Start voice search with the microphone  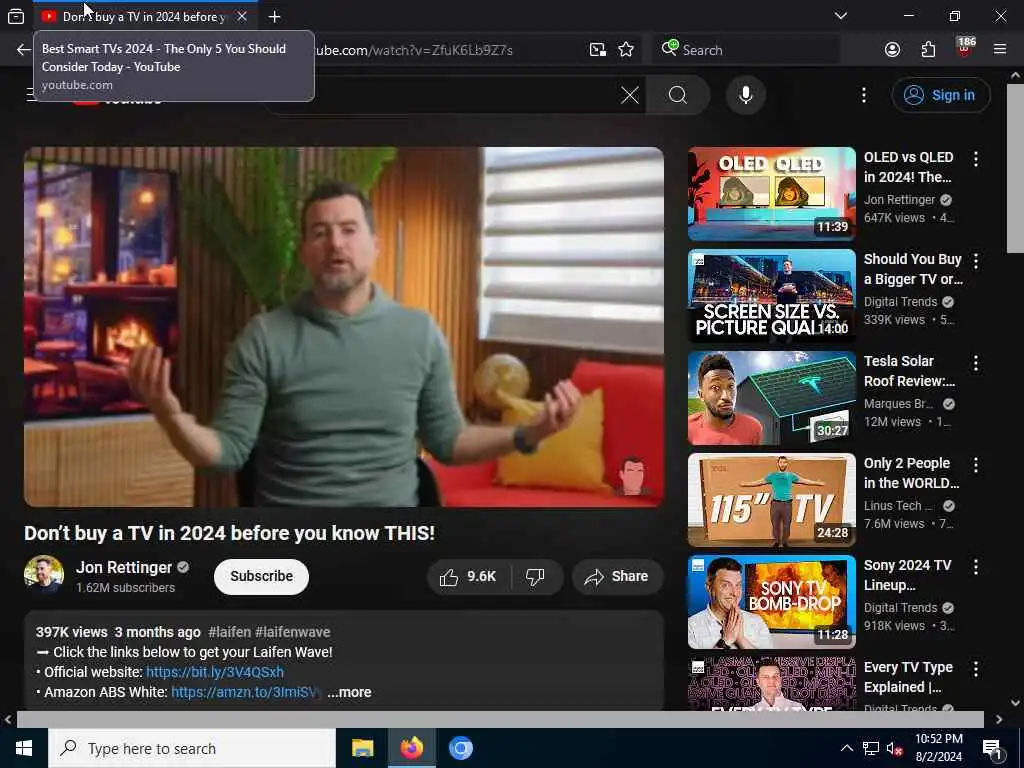746,95
